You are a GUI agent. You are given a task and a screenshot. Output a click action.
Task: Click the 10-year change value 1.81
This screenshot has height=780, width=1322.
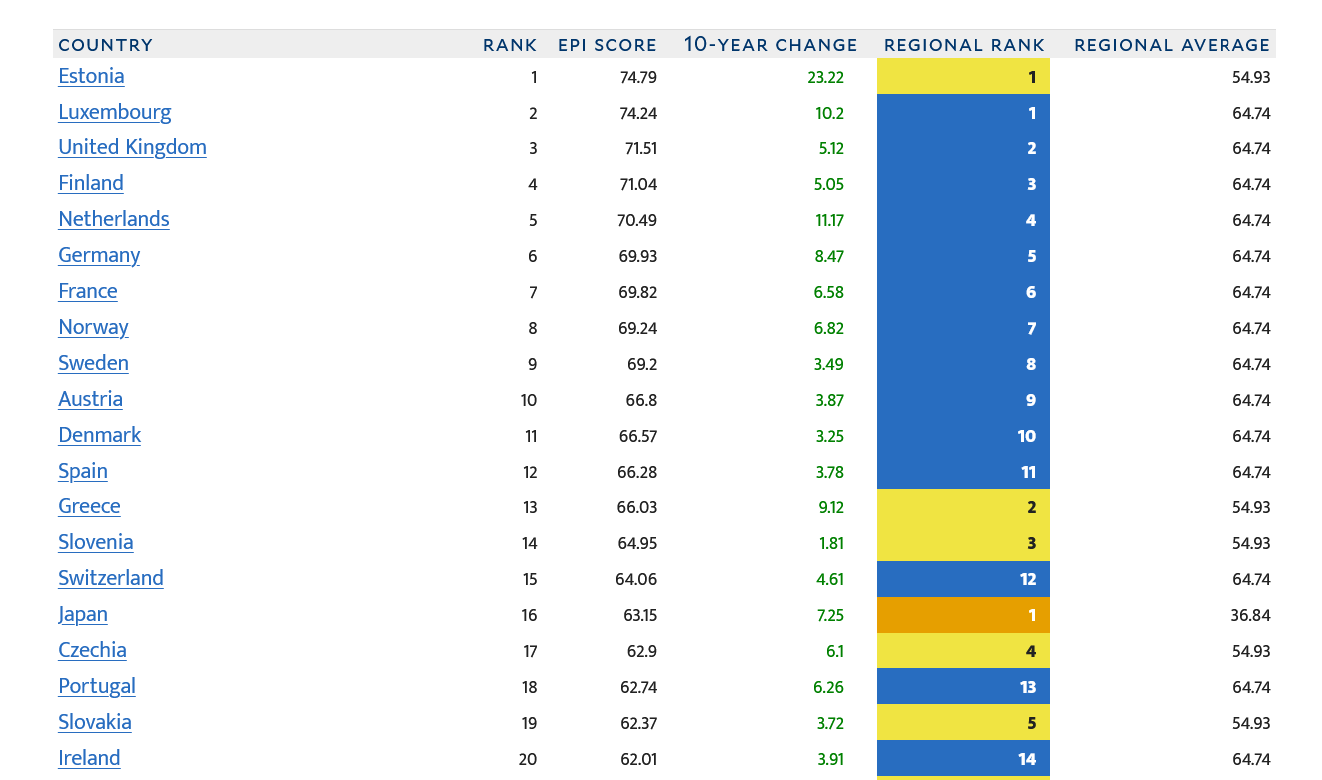(x=832, y=544)
